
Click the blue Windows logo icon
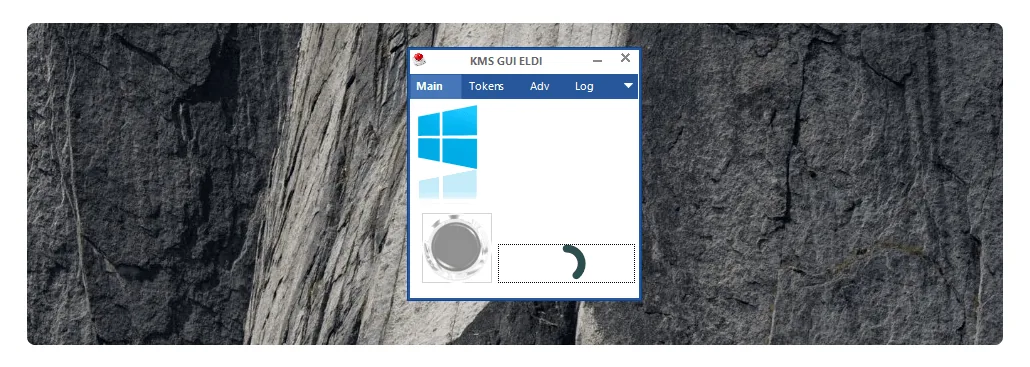point(447,137)
